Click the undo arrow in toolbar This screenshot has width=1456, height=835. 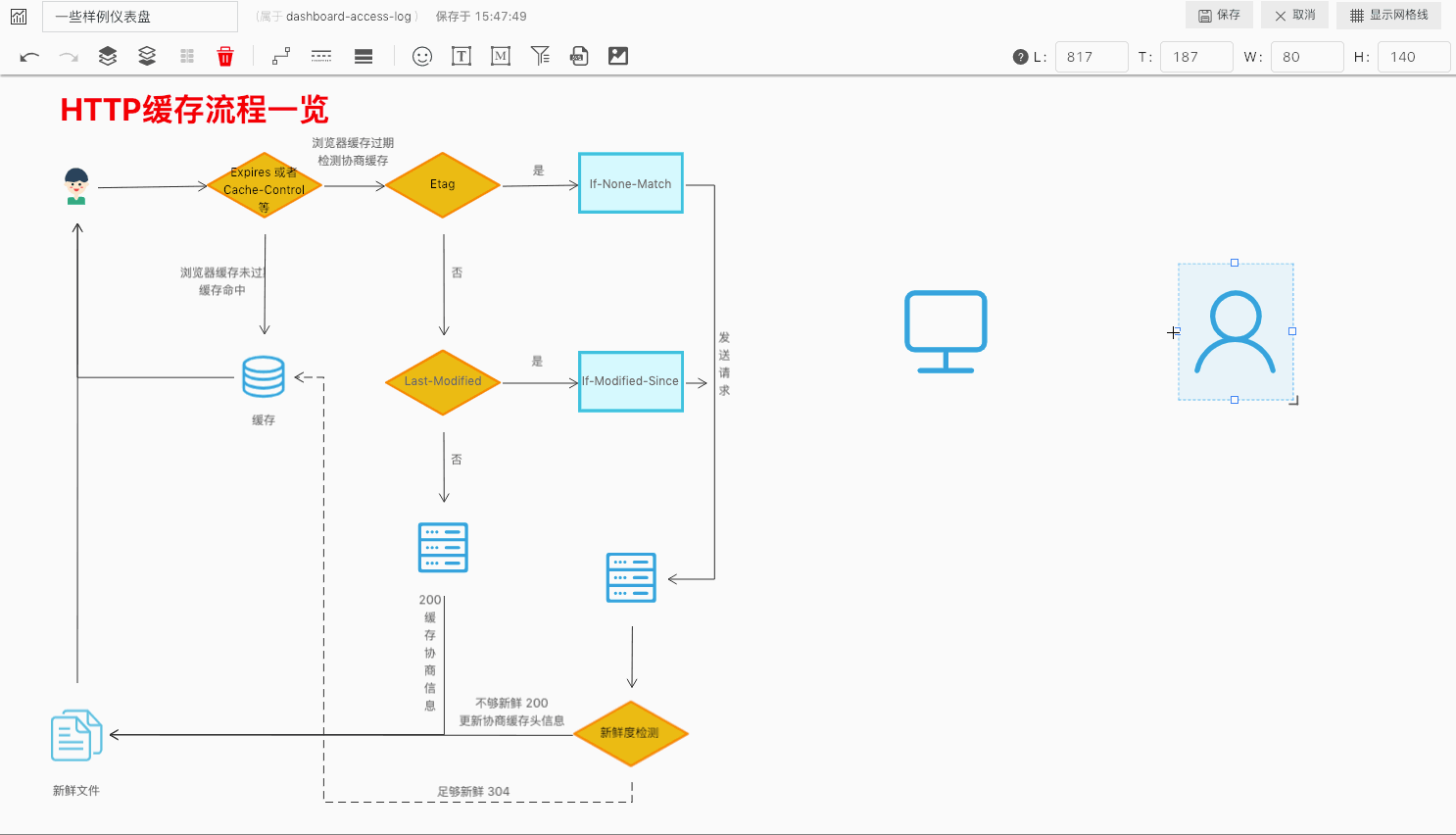(x=29, y=57)
